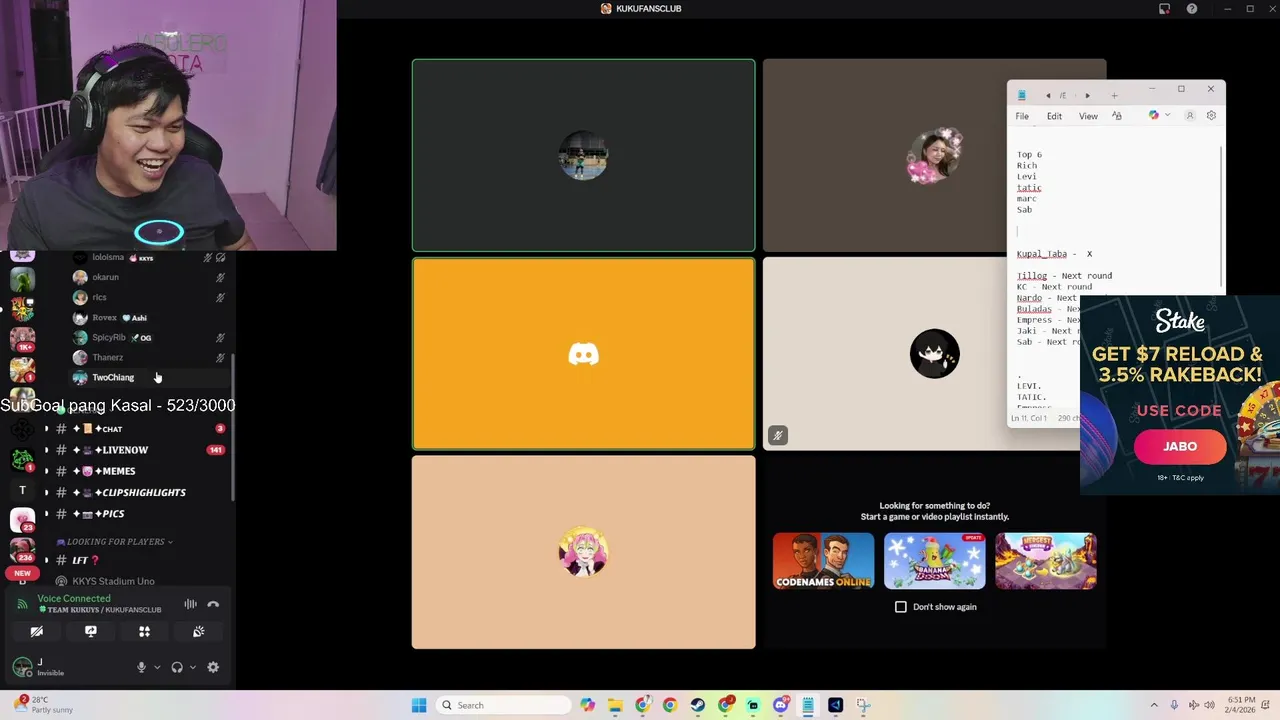
Task: Expand the LIVENOW channel threads
Action: coord(45,450)
